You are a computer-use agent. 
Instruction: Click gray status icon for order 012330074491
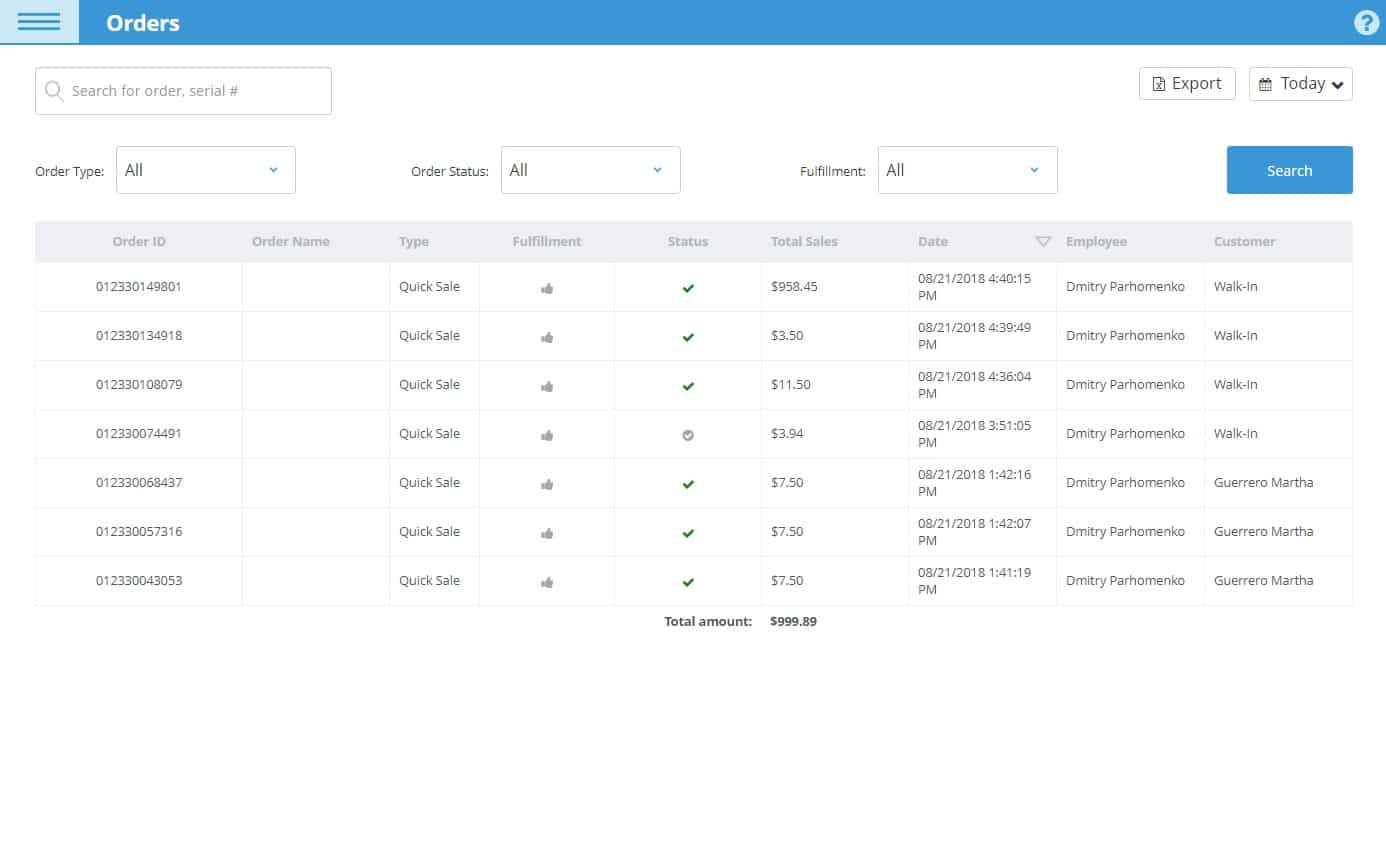[x=688, y=435]
